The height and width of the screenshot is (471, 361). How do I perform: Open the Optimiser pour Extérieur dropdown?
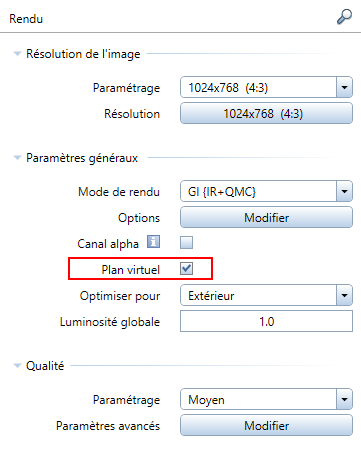266,295
